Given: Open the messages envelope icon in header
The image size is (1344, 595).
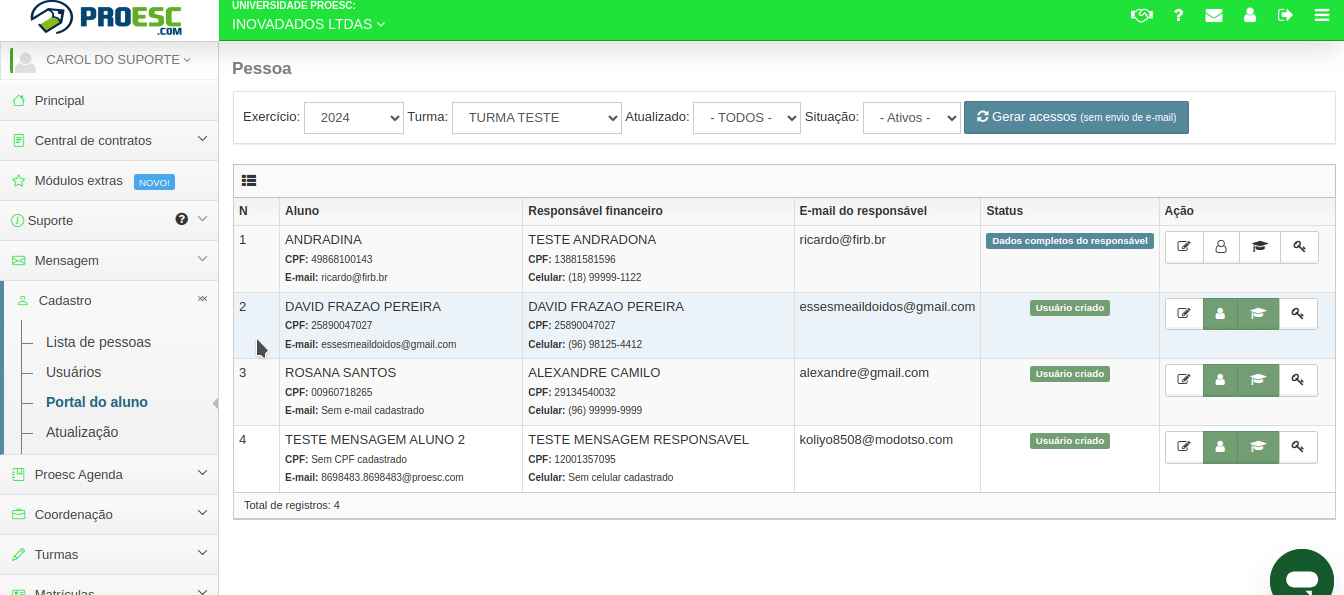Looking at the screenshot, I should click(x=1214, y=15).
